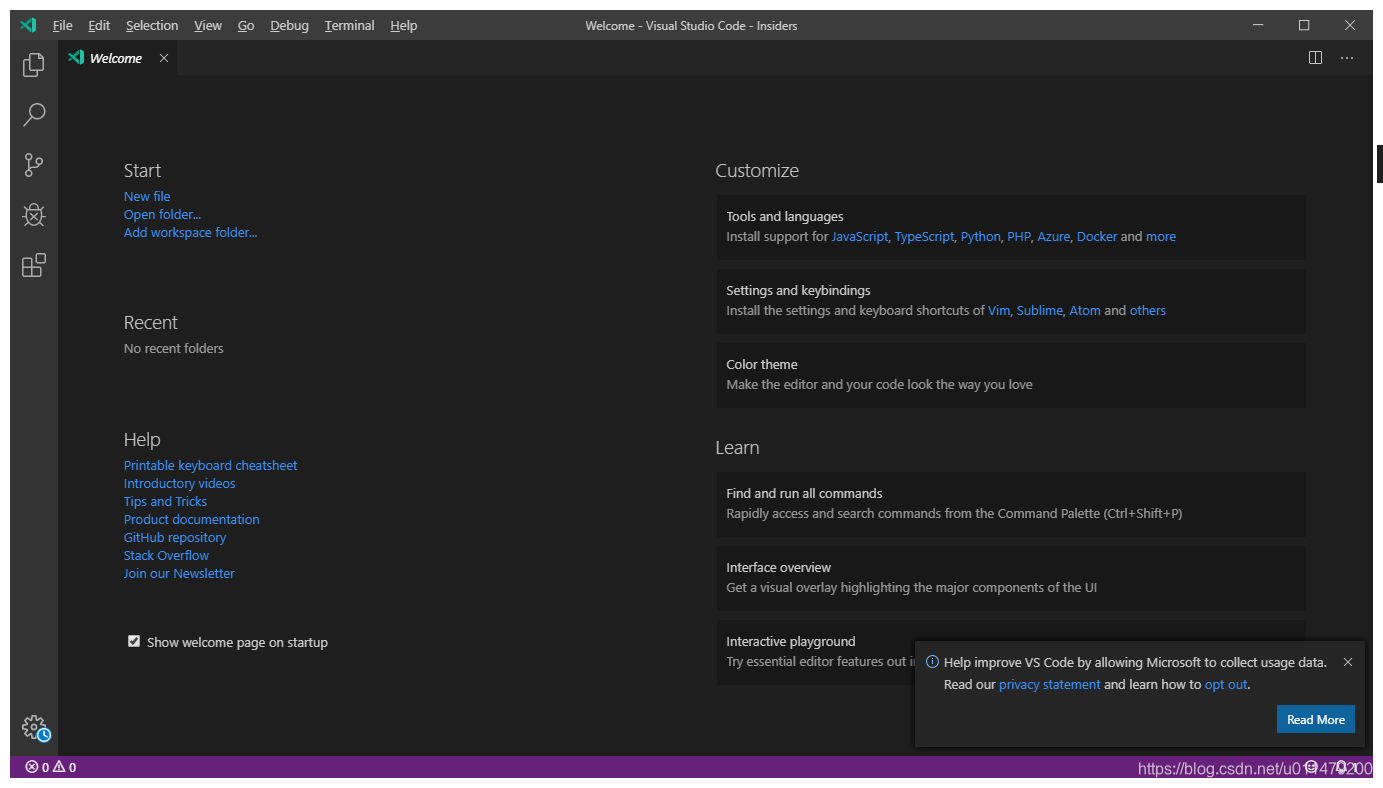This screenshot has width=1383, height=788.
Task: Open Stack Overflow link
Action: tap(166, 555)
